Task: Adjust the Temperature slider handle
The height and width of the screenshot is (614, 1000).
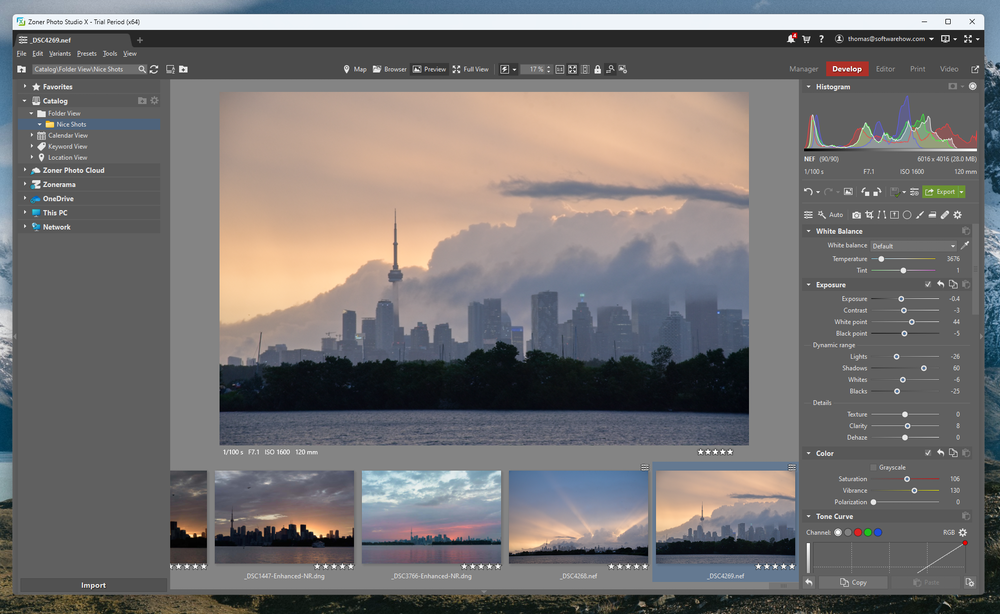Action: (881, 259)
